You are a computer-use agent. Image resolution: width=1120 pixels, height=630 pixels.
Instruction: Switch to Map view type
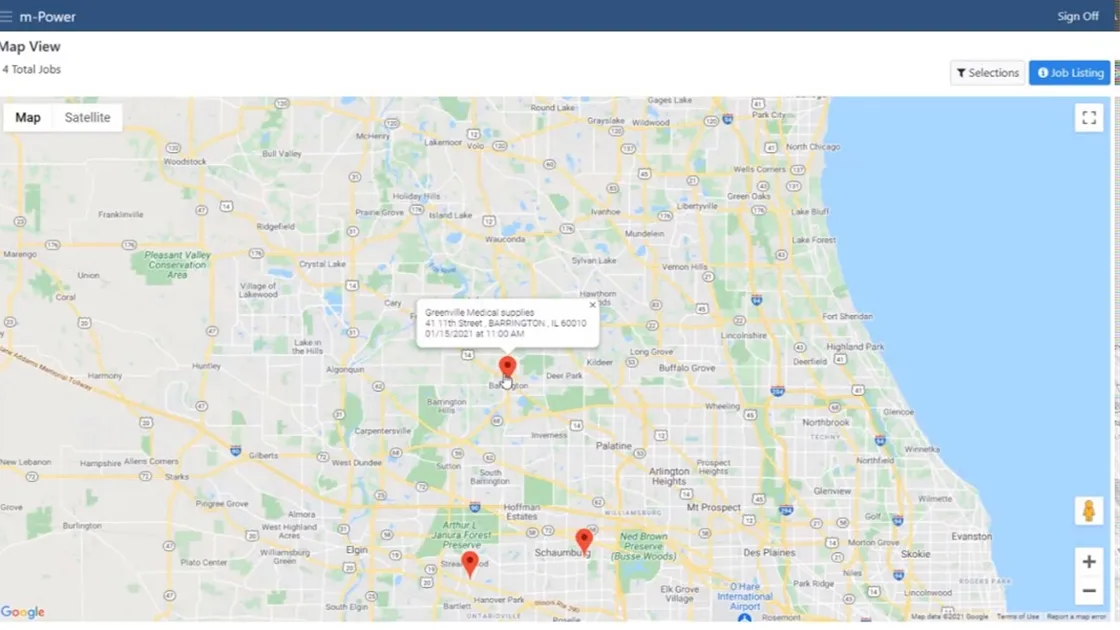(x=28, y=118)
